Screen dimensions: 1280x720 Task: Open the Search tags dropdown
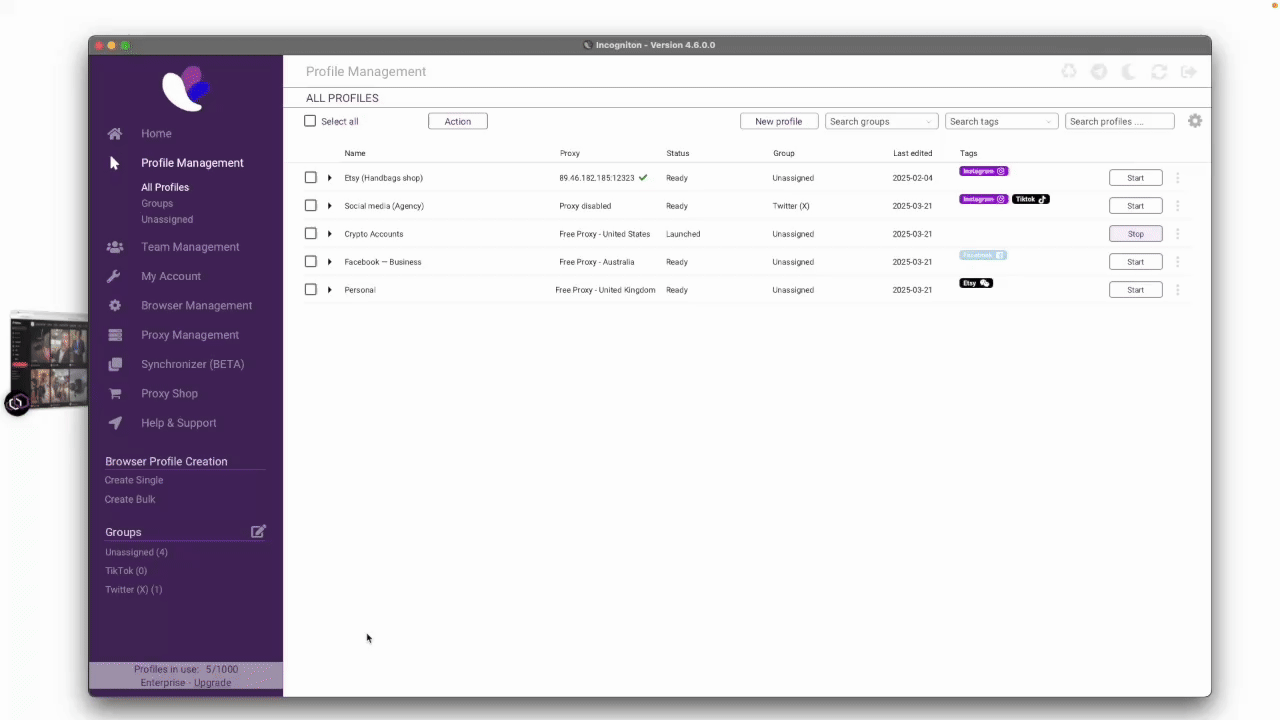1001,121
